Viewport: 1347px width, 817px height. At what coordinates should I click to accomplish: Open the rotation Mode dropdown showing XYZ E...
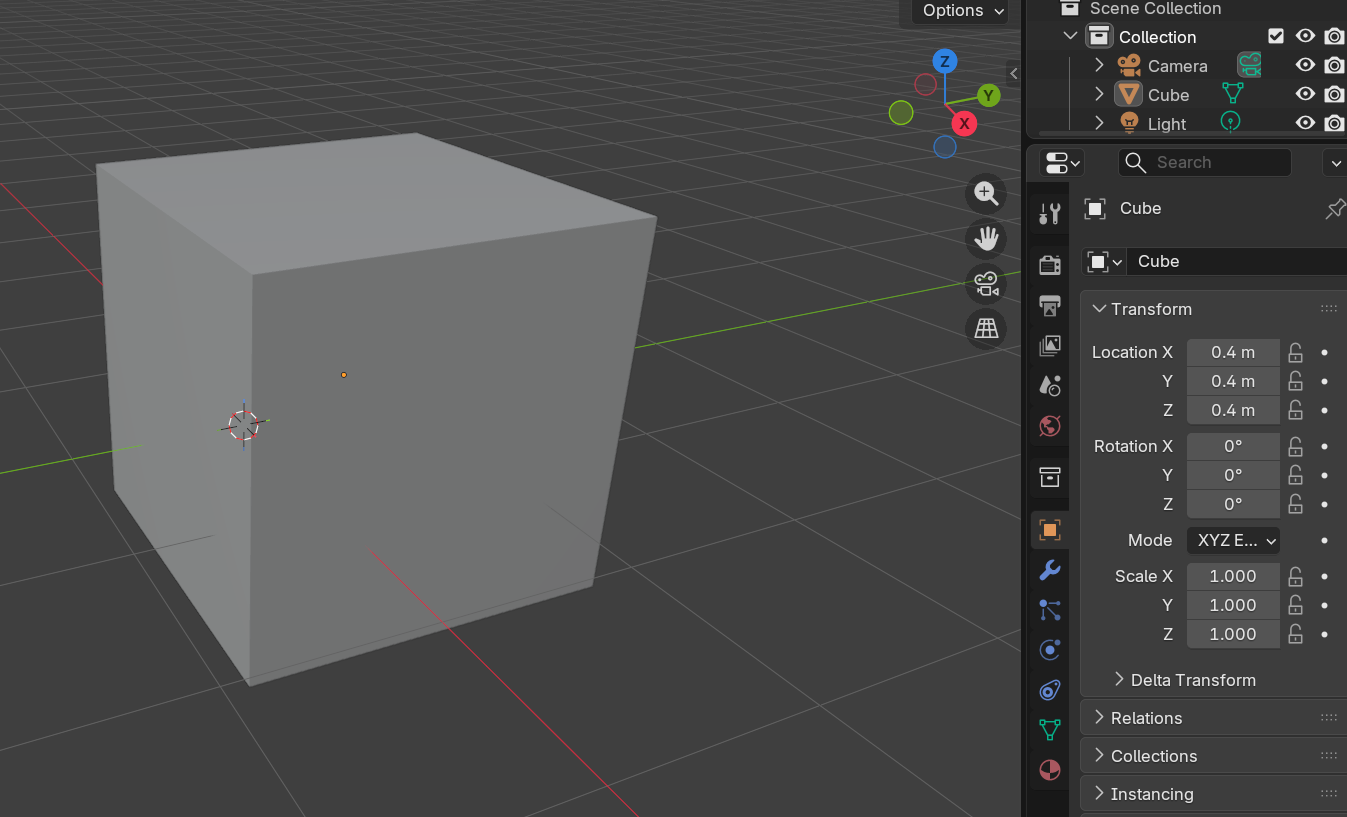point(1233,540)
